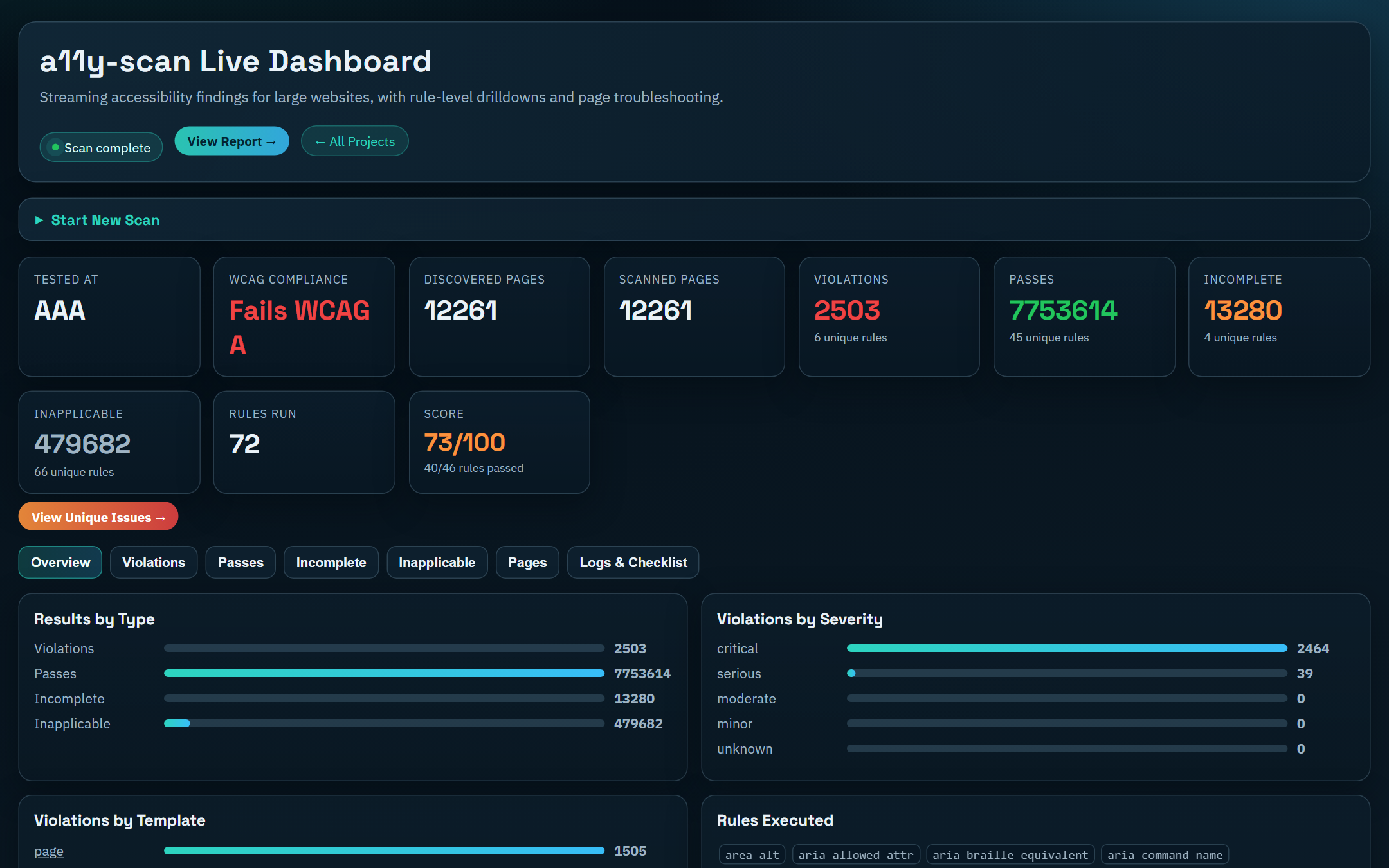Click the page template progress bar
1389x868 pixels.
point(384,851)
